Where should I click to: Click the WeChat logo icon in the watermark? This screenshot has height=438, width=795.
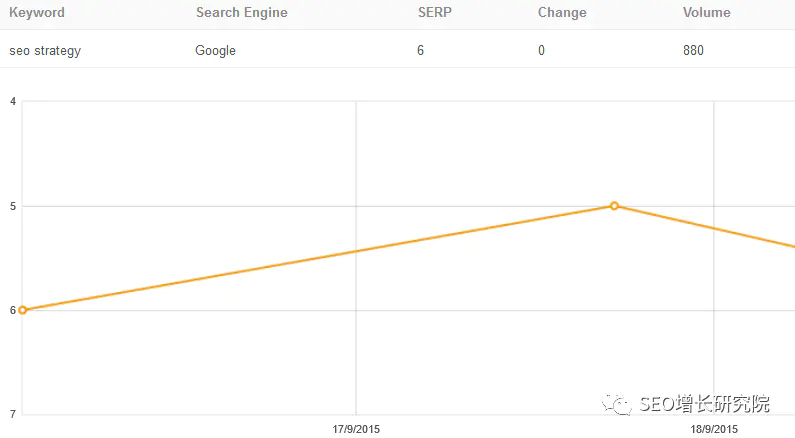(617, 404)
